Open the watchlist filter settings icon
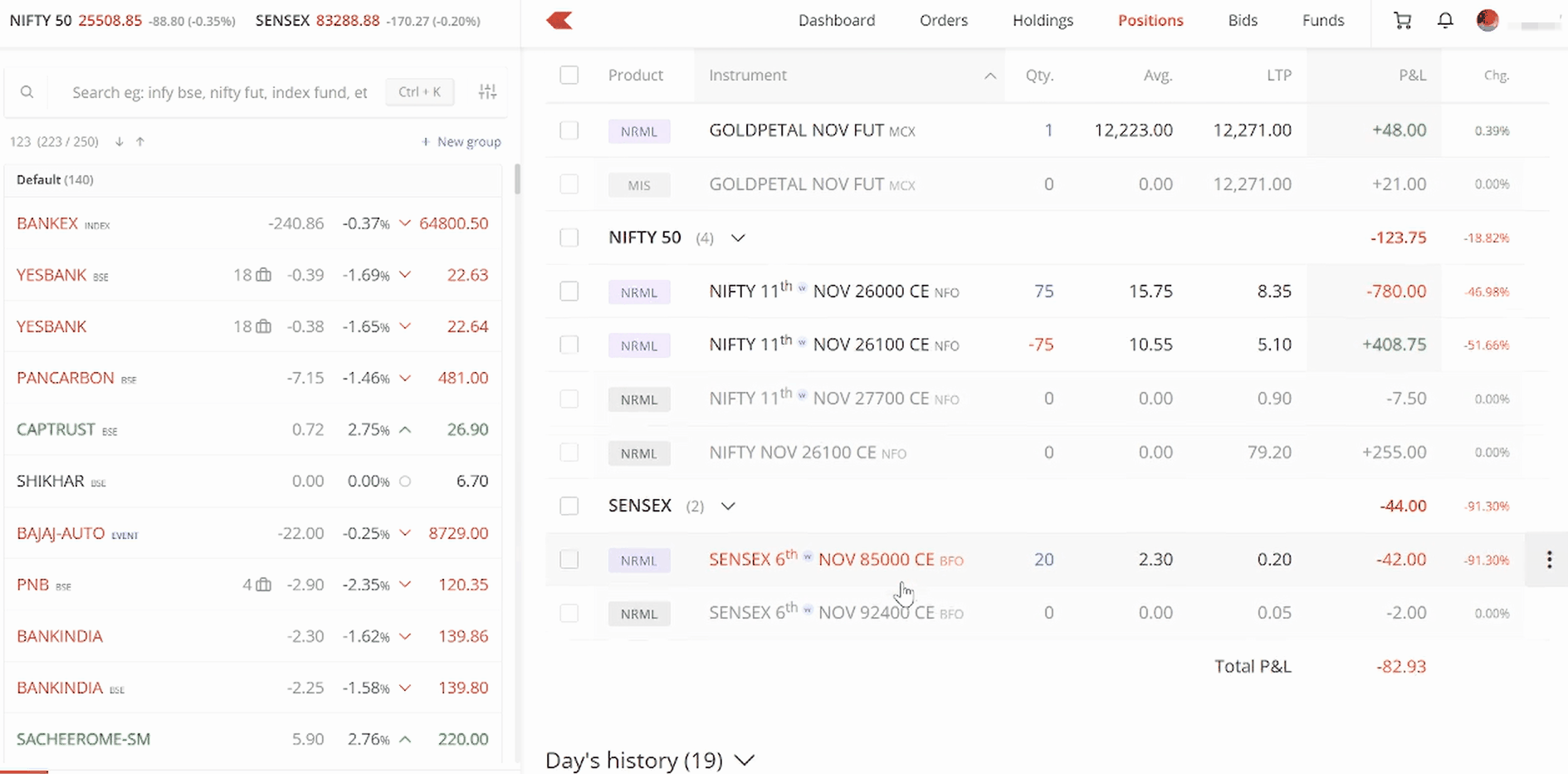The image size is (1568, 774). pyautogui.click(x=487, y=92)
